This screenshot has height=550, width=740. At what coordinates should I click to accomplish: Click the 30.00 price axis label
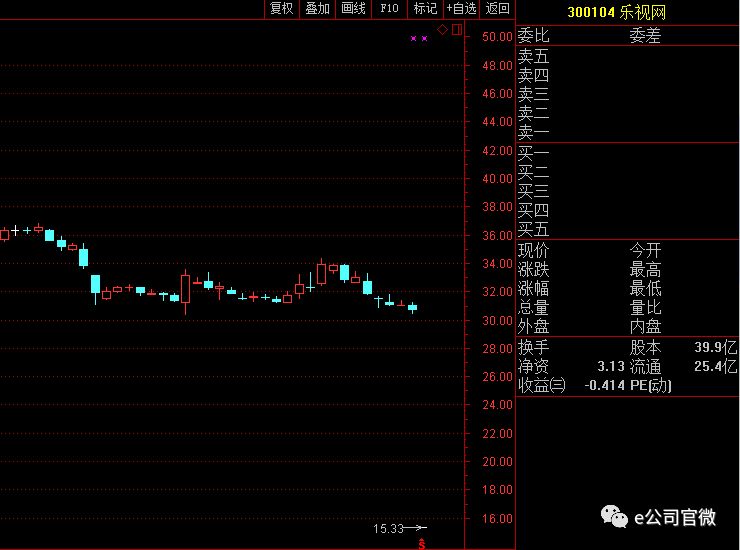coord(497,321)
